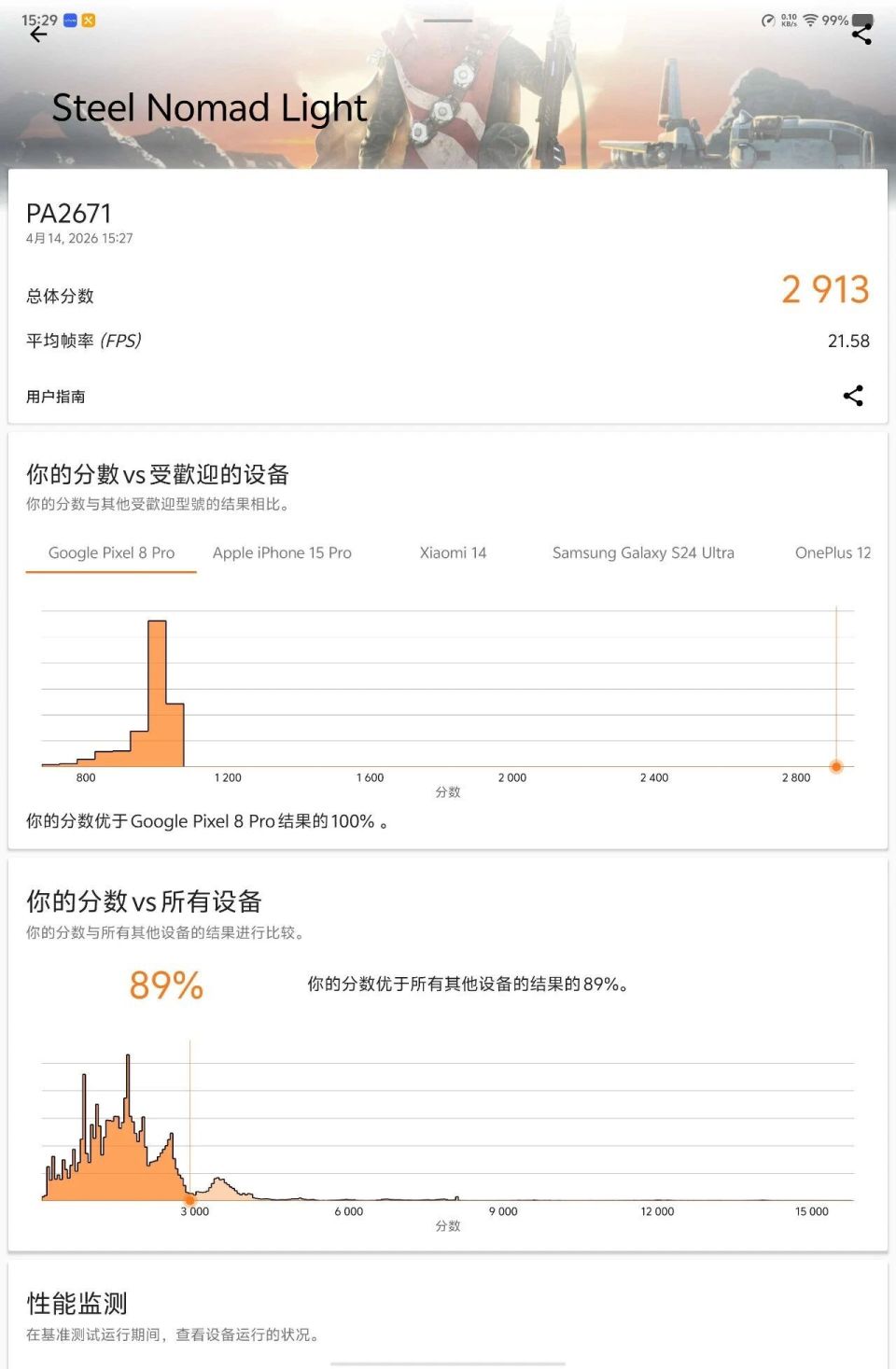
Task: Tap the 99% battery percentage
Action: tap(834, 20)
